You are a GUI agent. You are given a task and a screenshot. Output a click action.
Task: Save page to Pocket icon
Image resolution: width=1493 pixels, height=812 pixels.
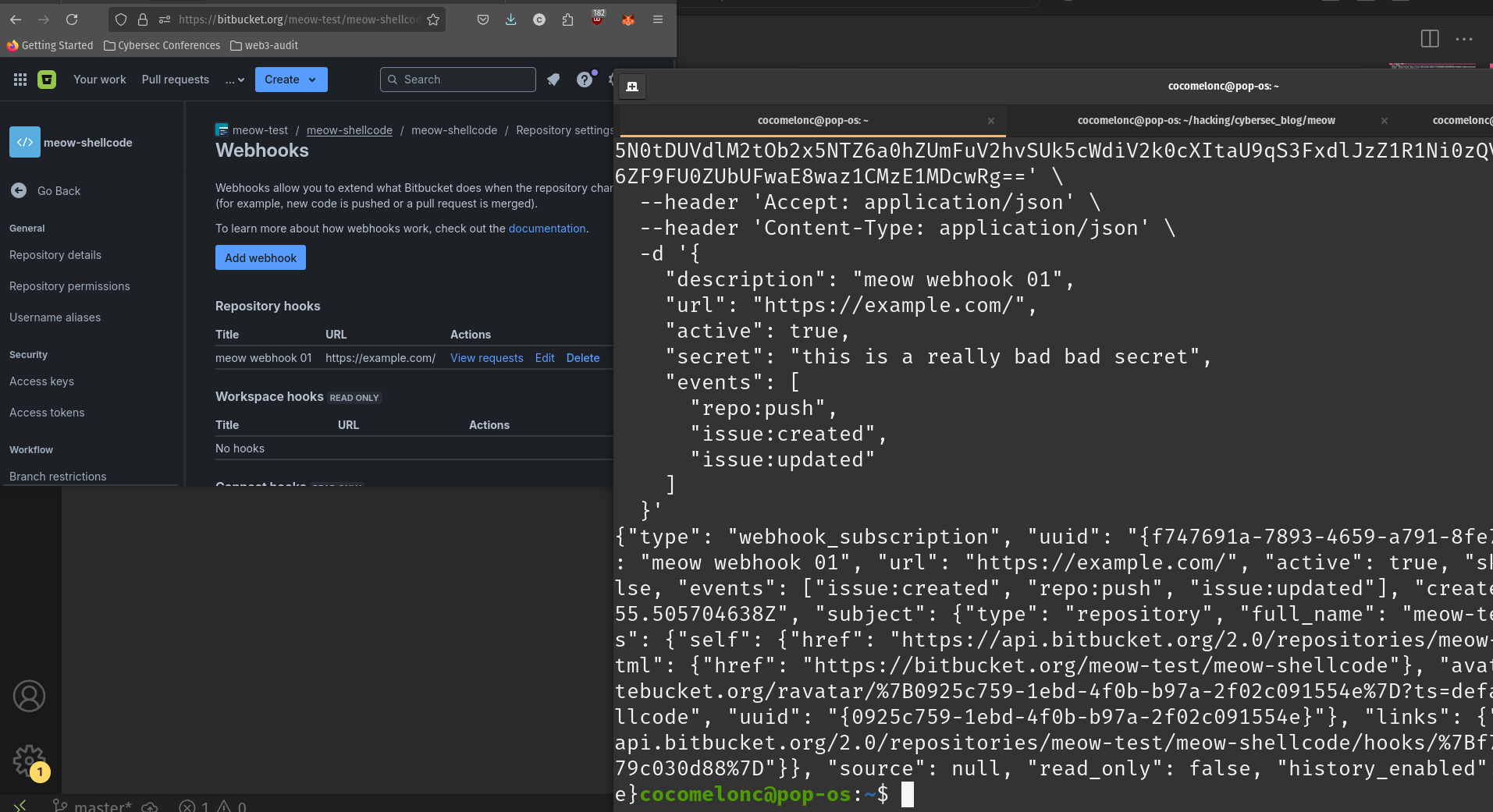tap(483, 20)
